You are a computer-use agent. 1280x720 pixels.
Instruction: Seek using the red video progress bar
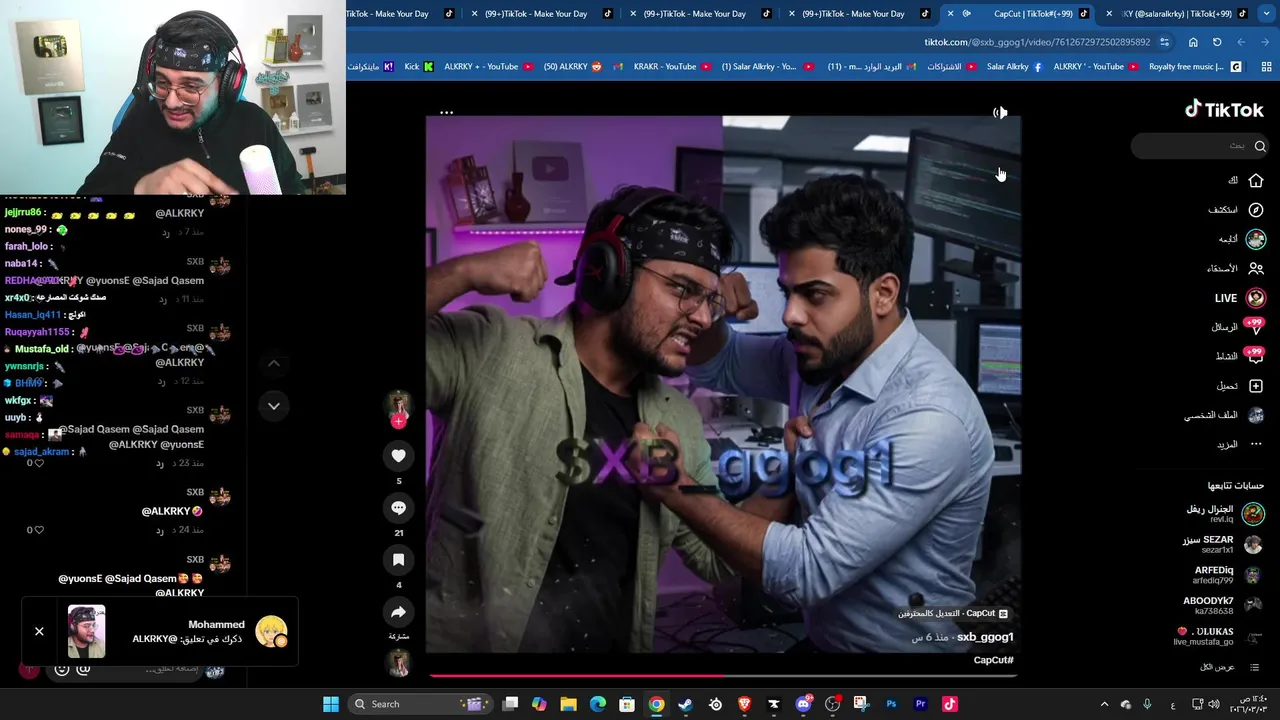coord(722,676)
